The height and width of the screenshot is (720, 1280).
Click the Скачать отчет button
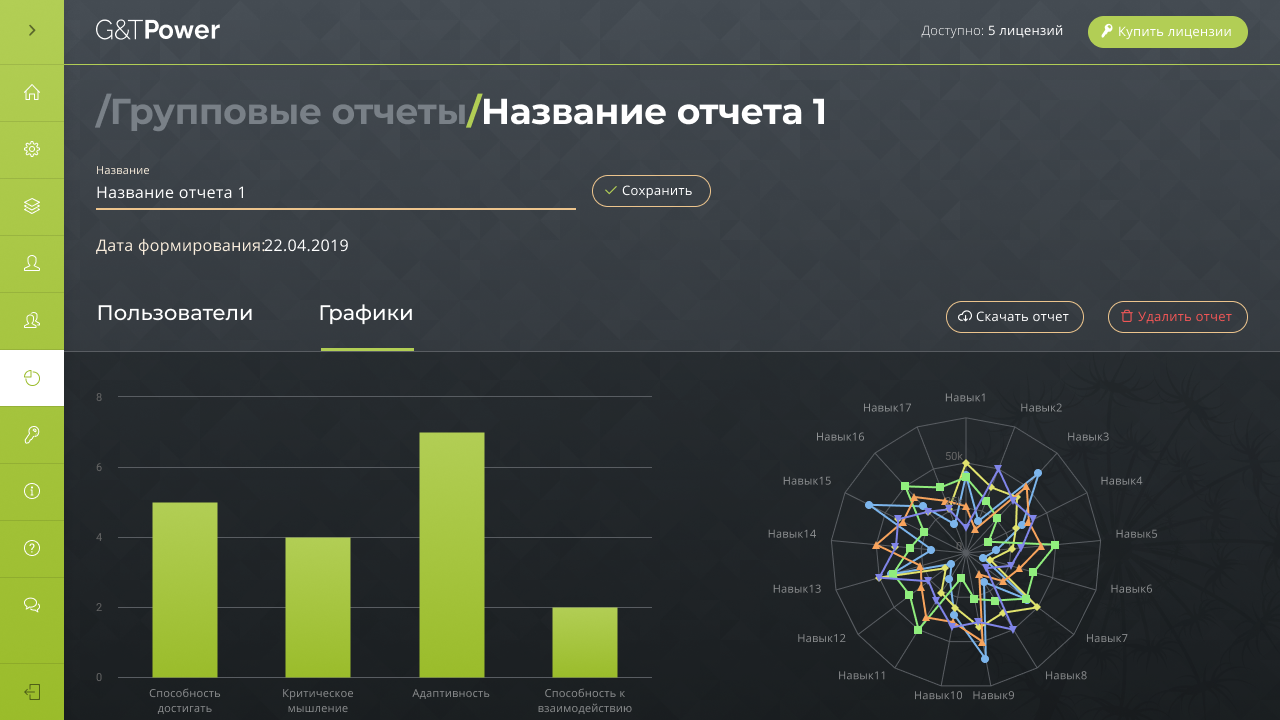[x=1014, y=316]
